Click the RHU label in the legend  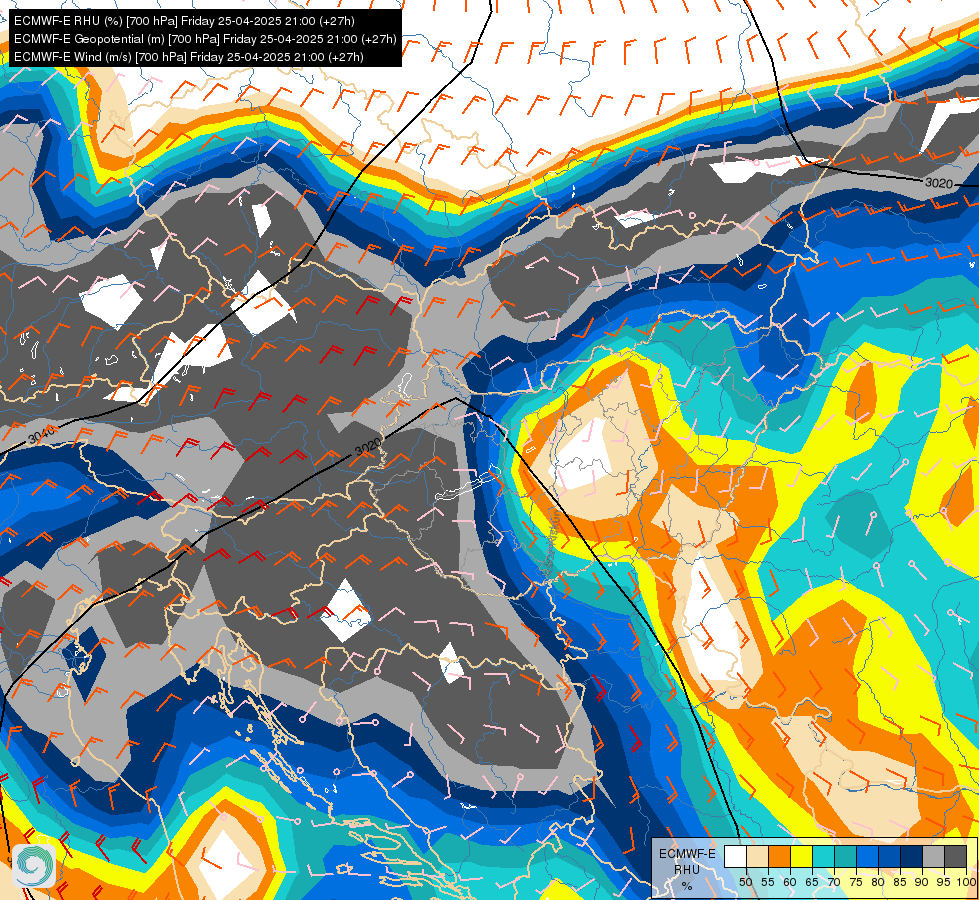pos(687,870)
